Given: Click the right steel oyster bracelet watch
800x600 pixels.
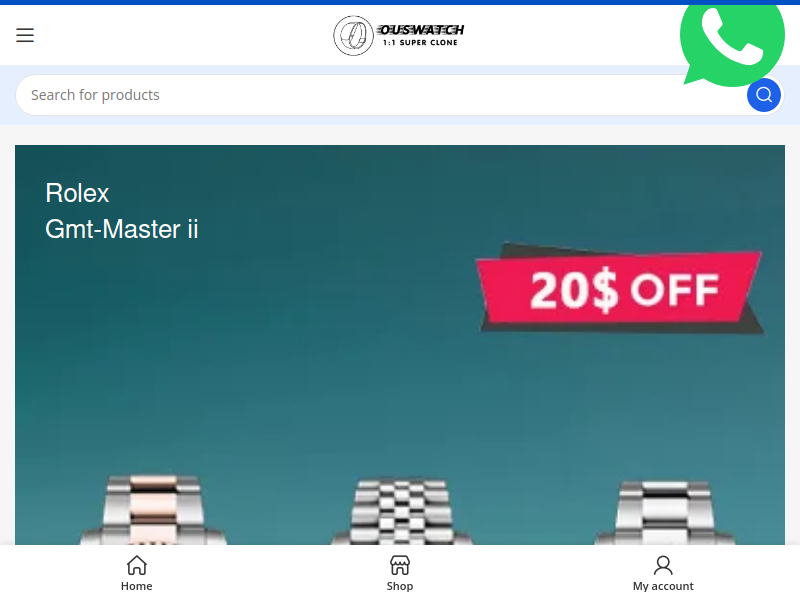Looking at the screenshot, I should coord(664,512).
